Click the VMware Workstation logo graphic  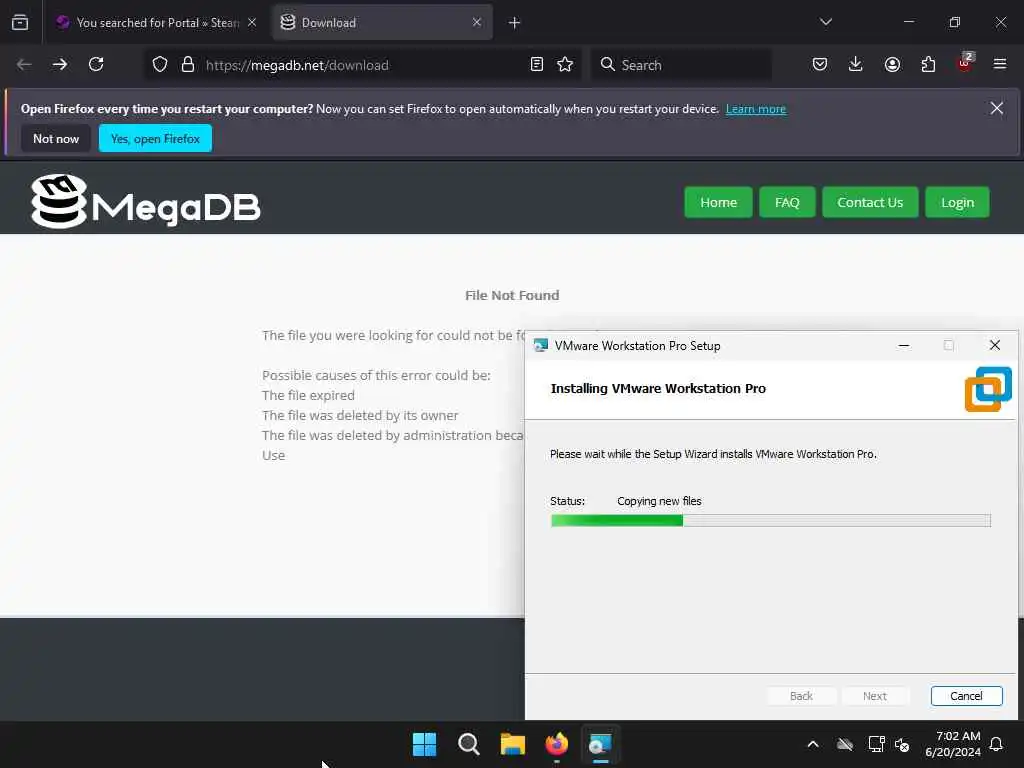click(x=988, y=389)
